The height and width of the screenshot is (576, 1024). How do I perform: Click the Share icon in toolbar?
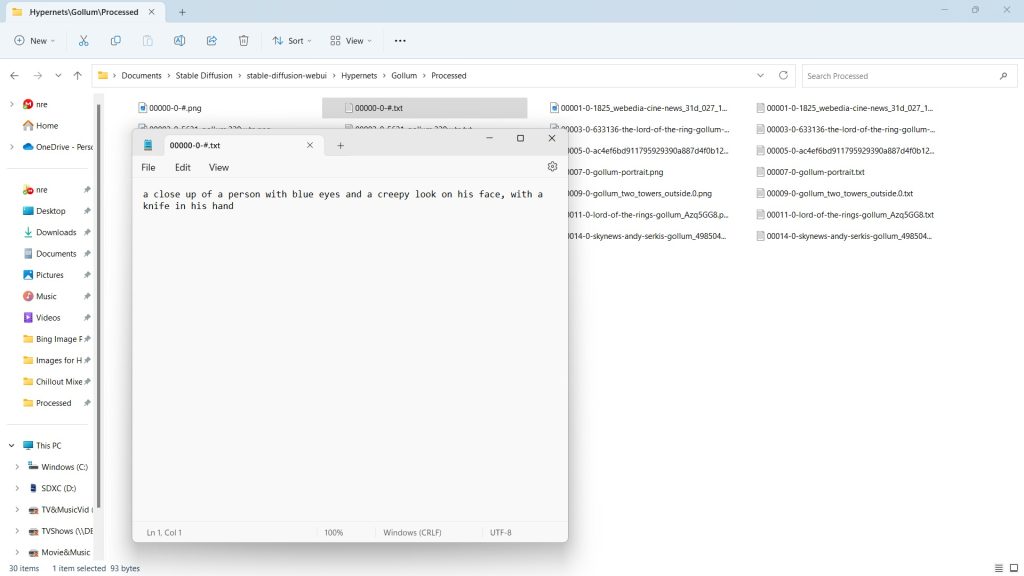212,41
